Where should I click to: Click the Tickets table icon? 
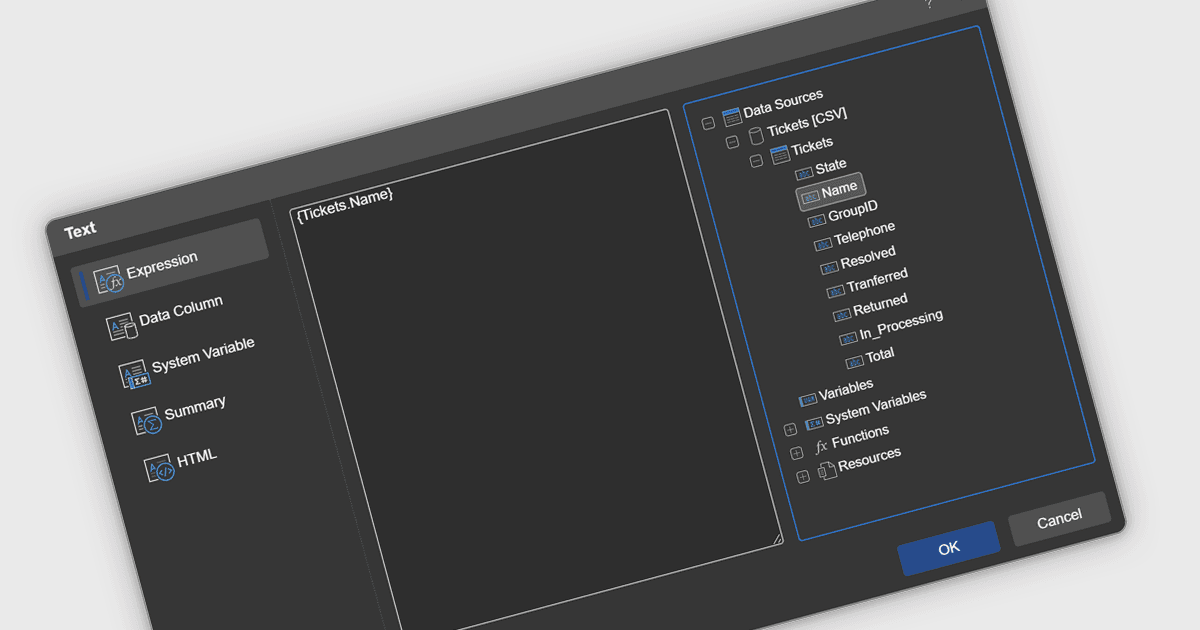click(780, 155)
